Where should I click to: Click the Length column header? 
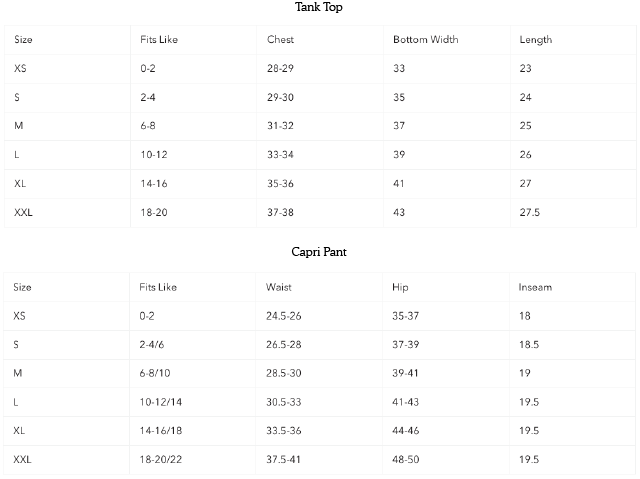point(535,40)
